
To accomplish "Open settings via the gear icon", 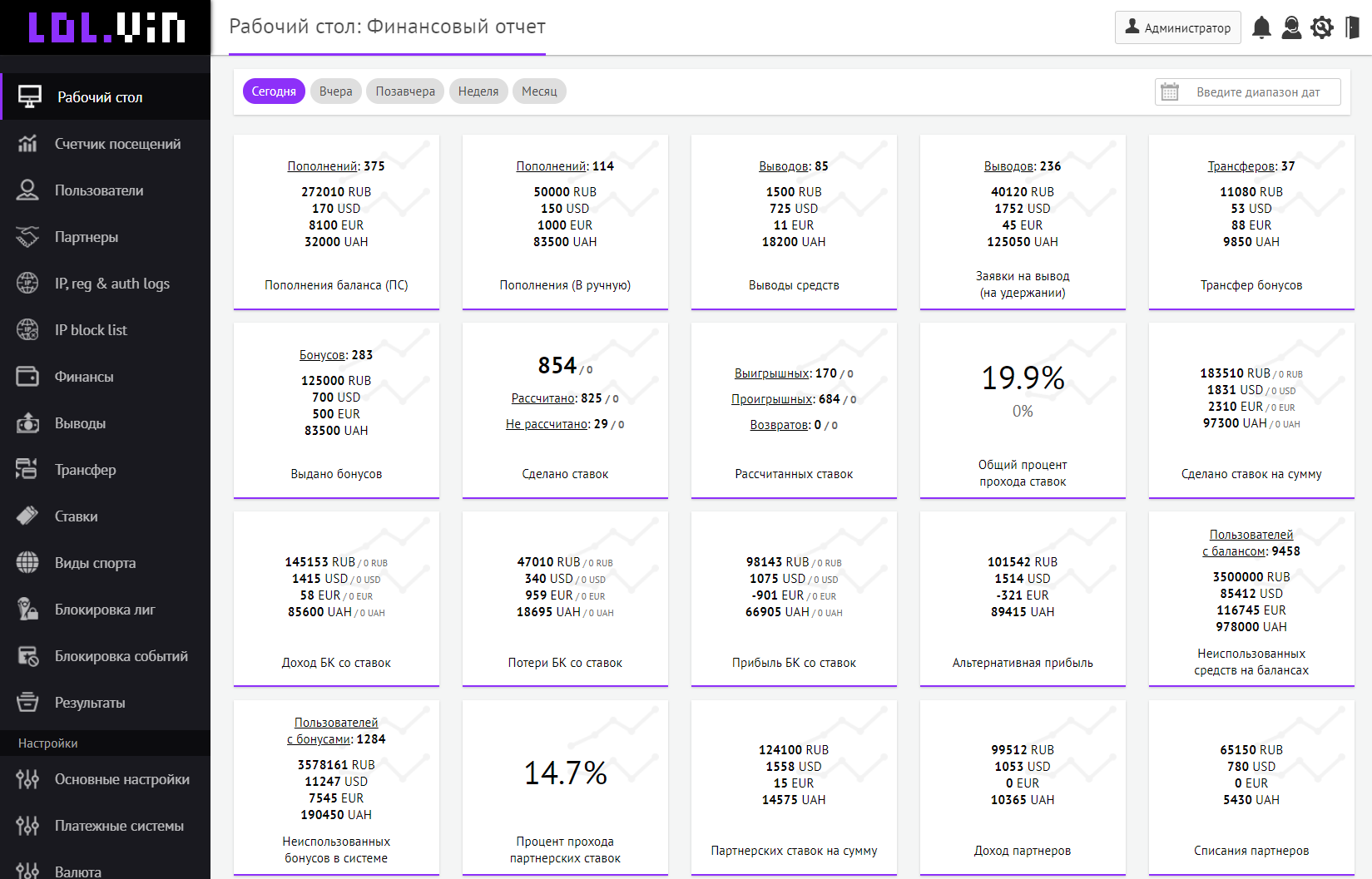I will click(x=1321, y=27).
